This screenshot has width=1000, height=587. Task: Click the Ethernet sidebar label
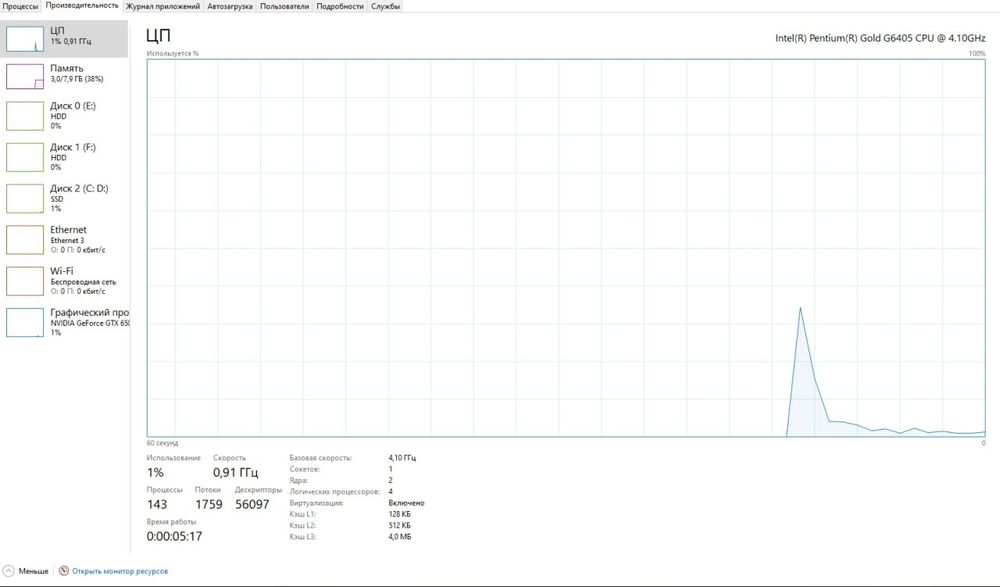click(68, 230)
